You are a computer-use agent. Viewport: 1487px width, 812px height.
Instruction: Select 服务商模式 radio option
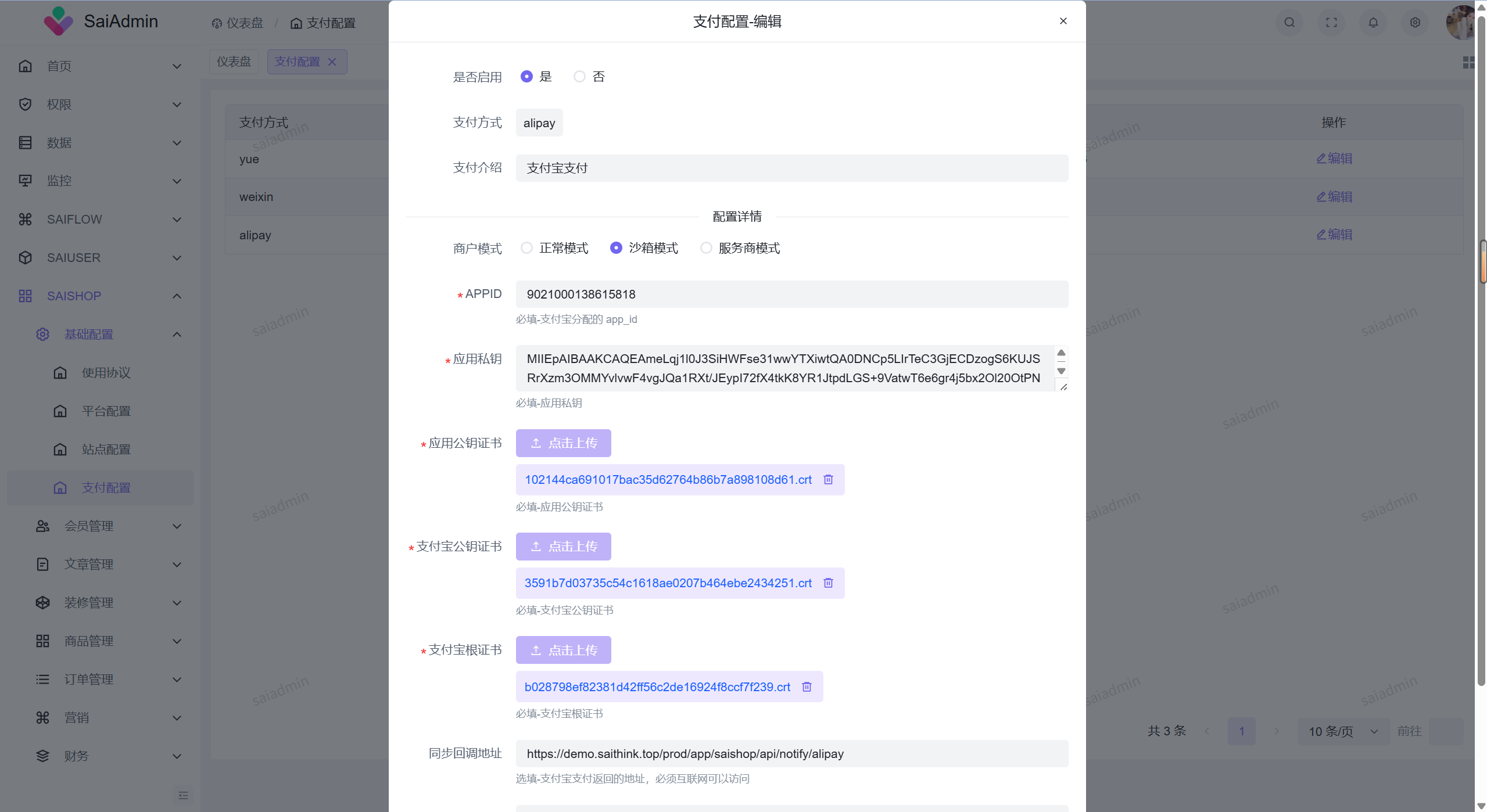click(706, 248)
